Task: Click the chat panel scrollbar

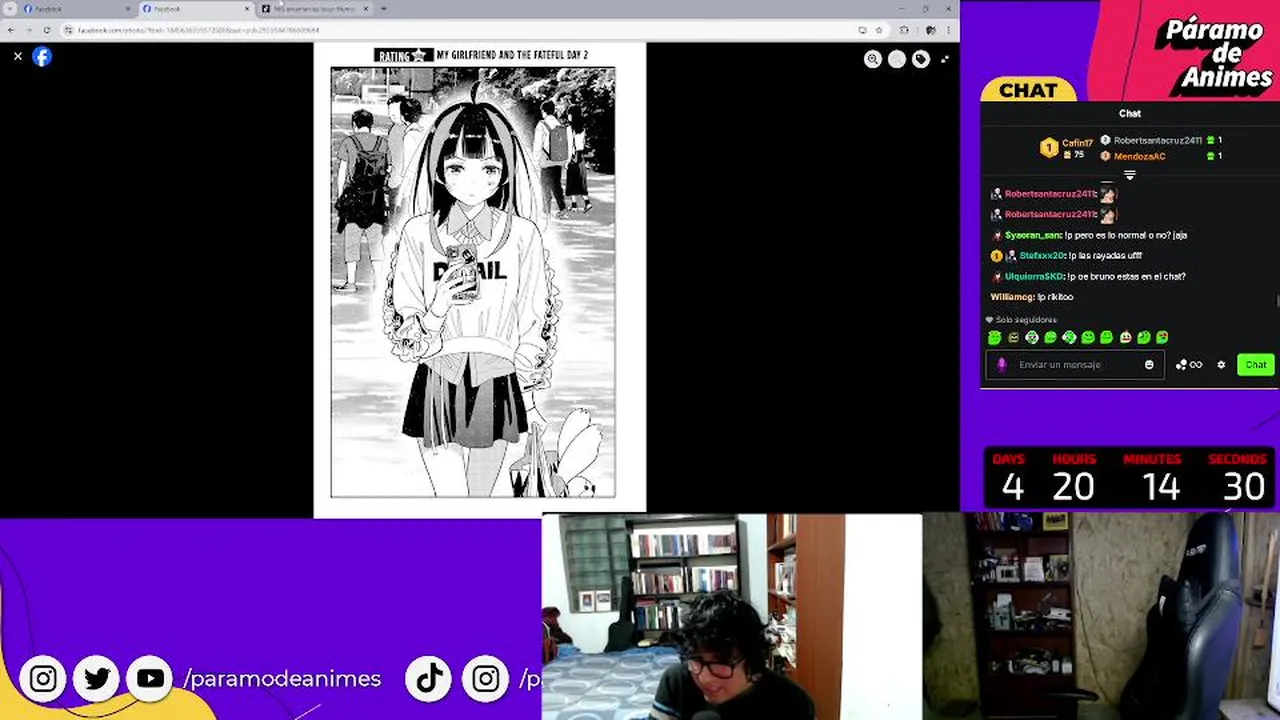Action: point(1277,300)
